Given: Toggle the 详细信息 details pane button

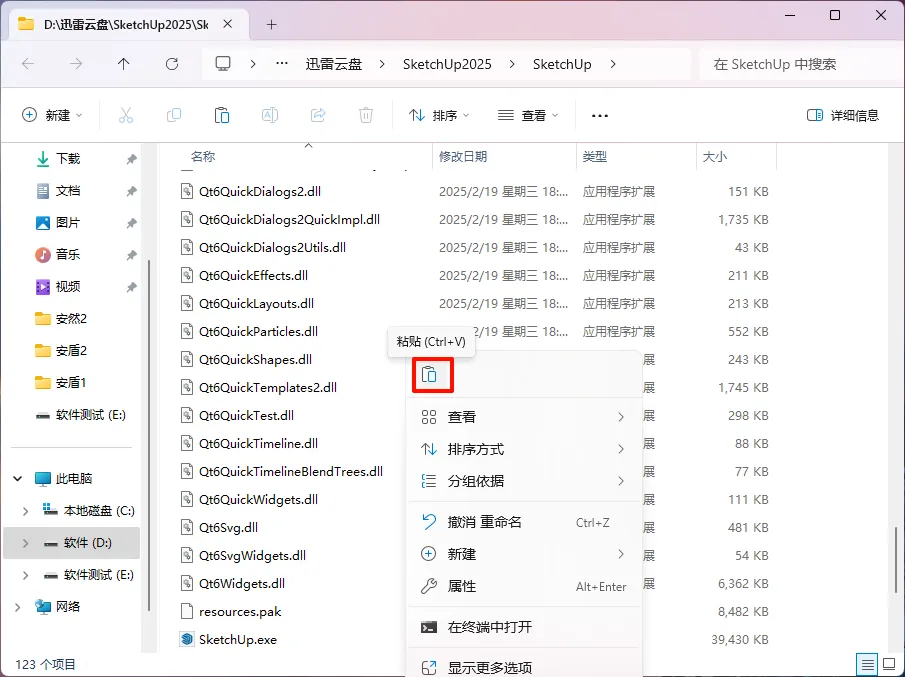Looking at the screenshot, I should (843, 115).
